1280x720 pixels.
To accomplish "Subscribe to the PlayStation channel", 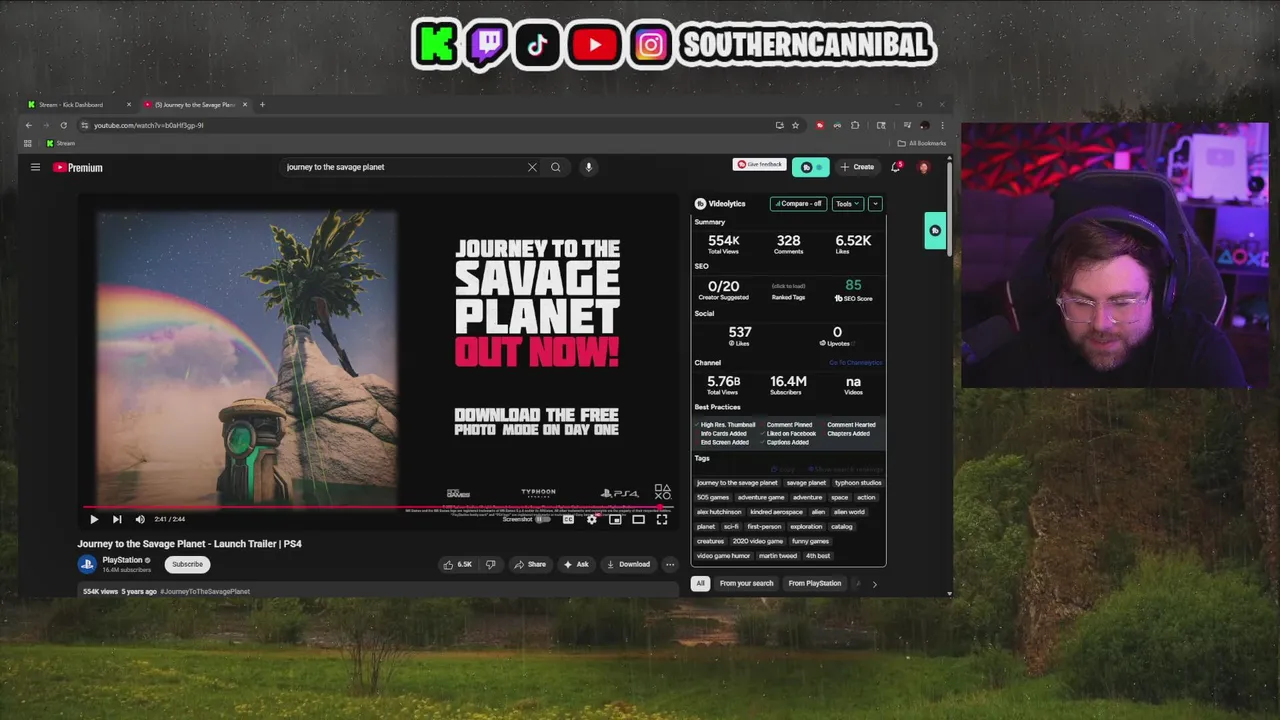I will tap(187, 564).
